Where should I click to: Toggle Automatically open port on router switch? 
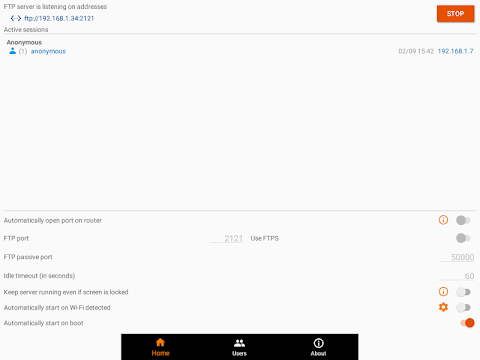[x=463, y=220]
